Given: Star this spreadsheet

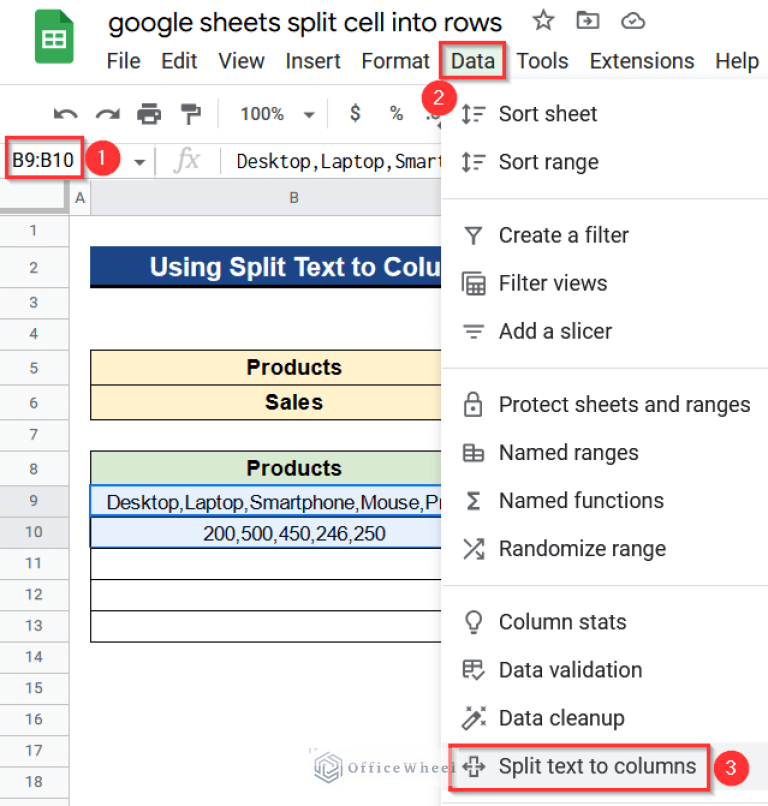Looking at the screenshot, I should coord(543,21).
